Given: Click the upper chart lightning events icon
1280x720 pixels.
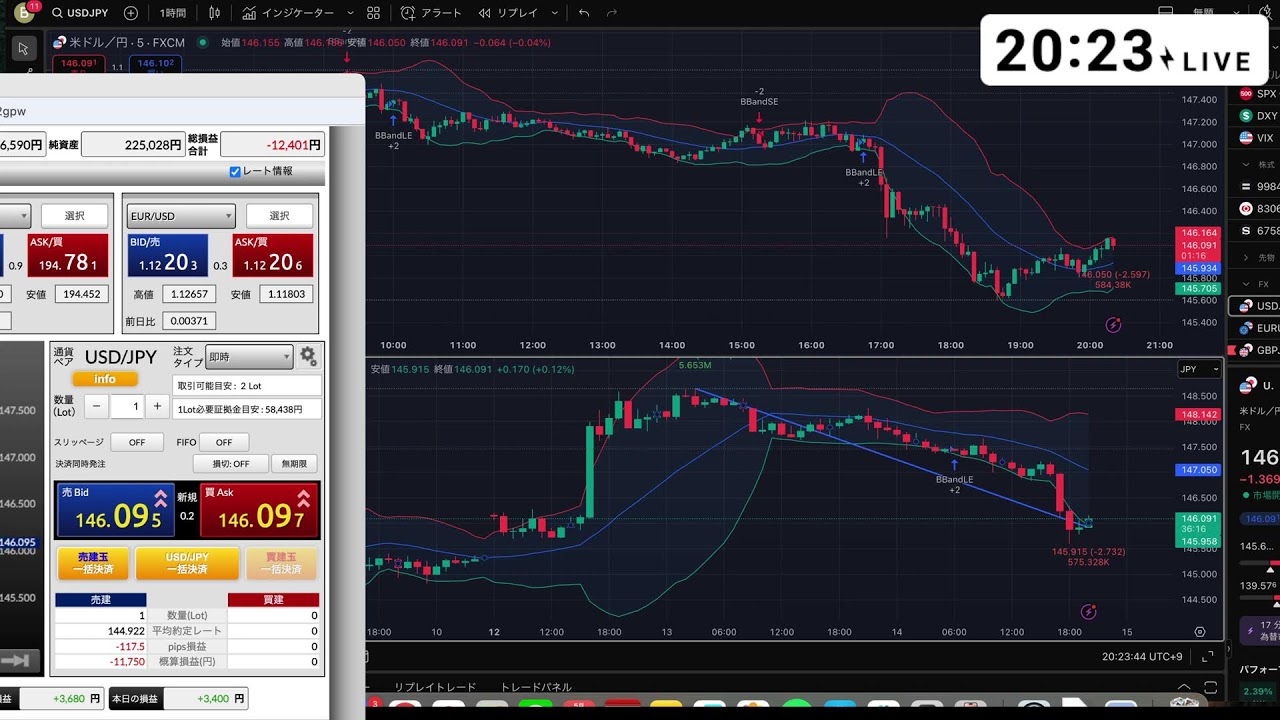Looking at the screenshot, I should pos(1113,325).
